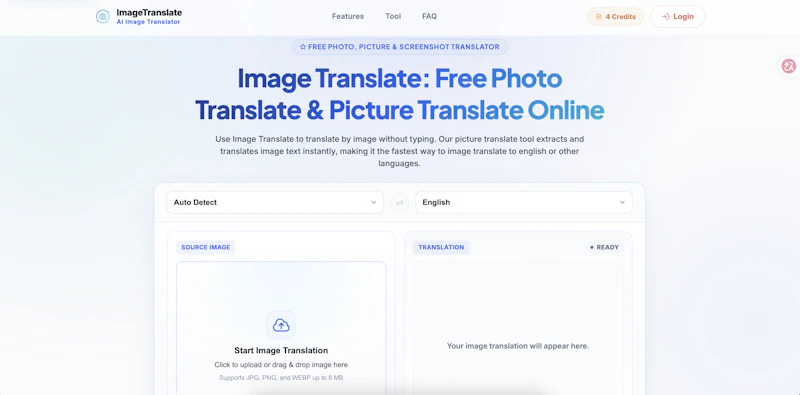The width and height of the screenshot is (800, 395).
Task: Click the TRANSLATION label
Action: [x=441, y=247]
